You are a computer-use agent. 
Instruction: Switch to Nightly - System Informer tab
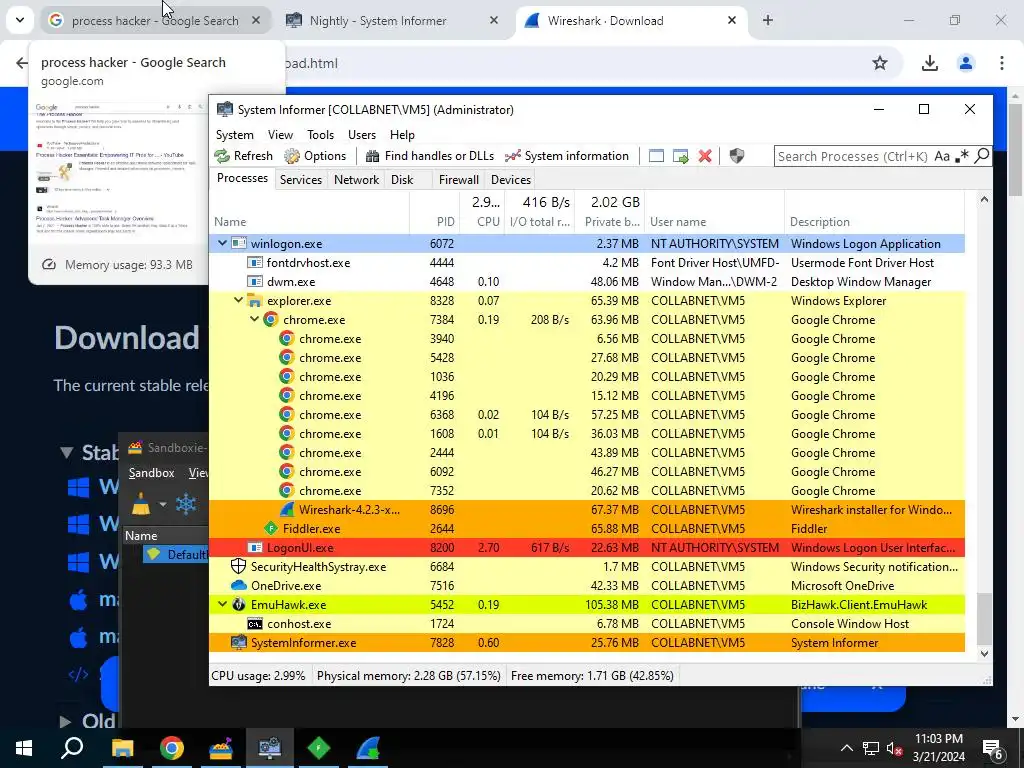(x=392, y=21)
